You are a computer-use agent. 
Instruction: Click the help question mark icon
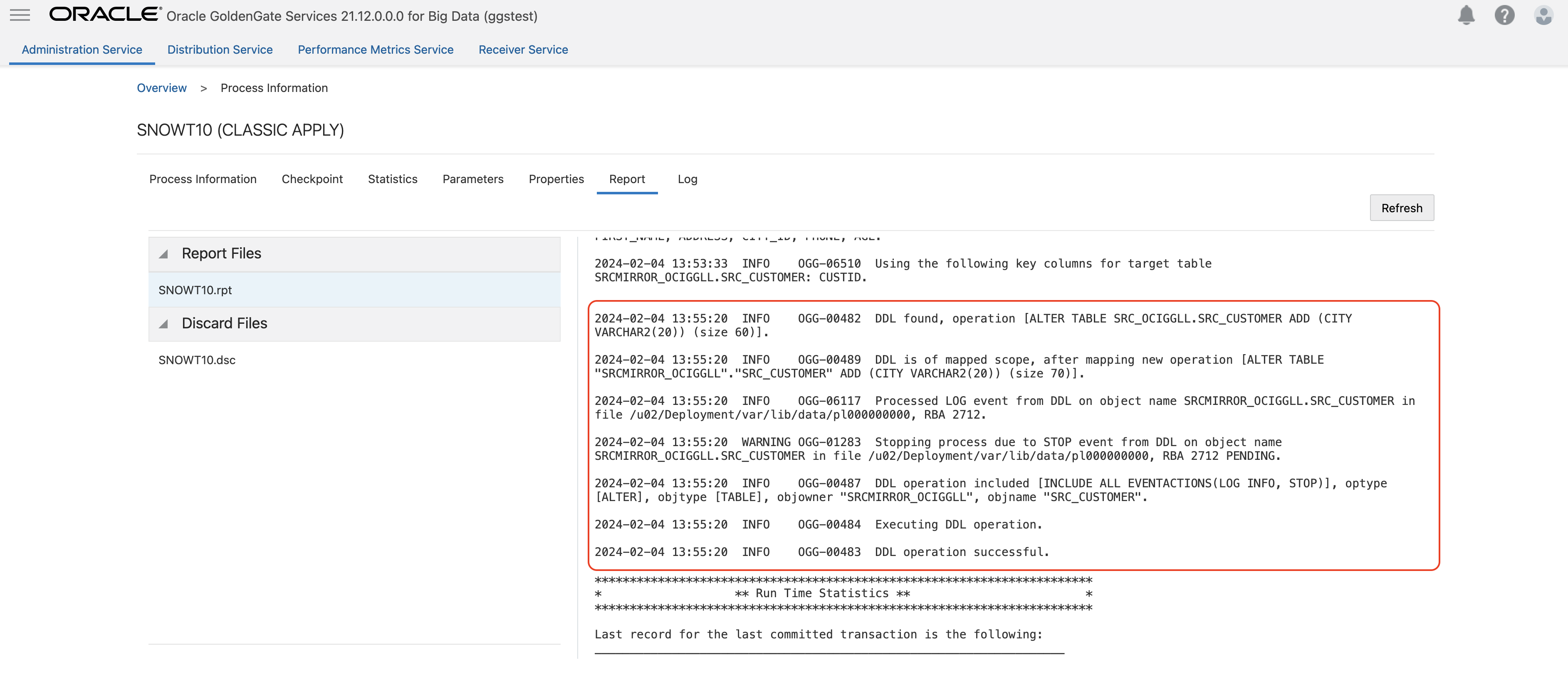[x=1504, y=15]
